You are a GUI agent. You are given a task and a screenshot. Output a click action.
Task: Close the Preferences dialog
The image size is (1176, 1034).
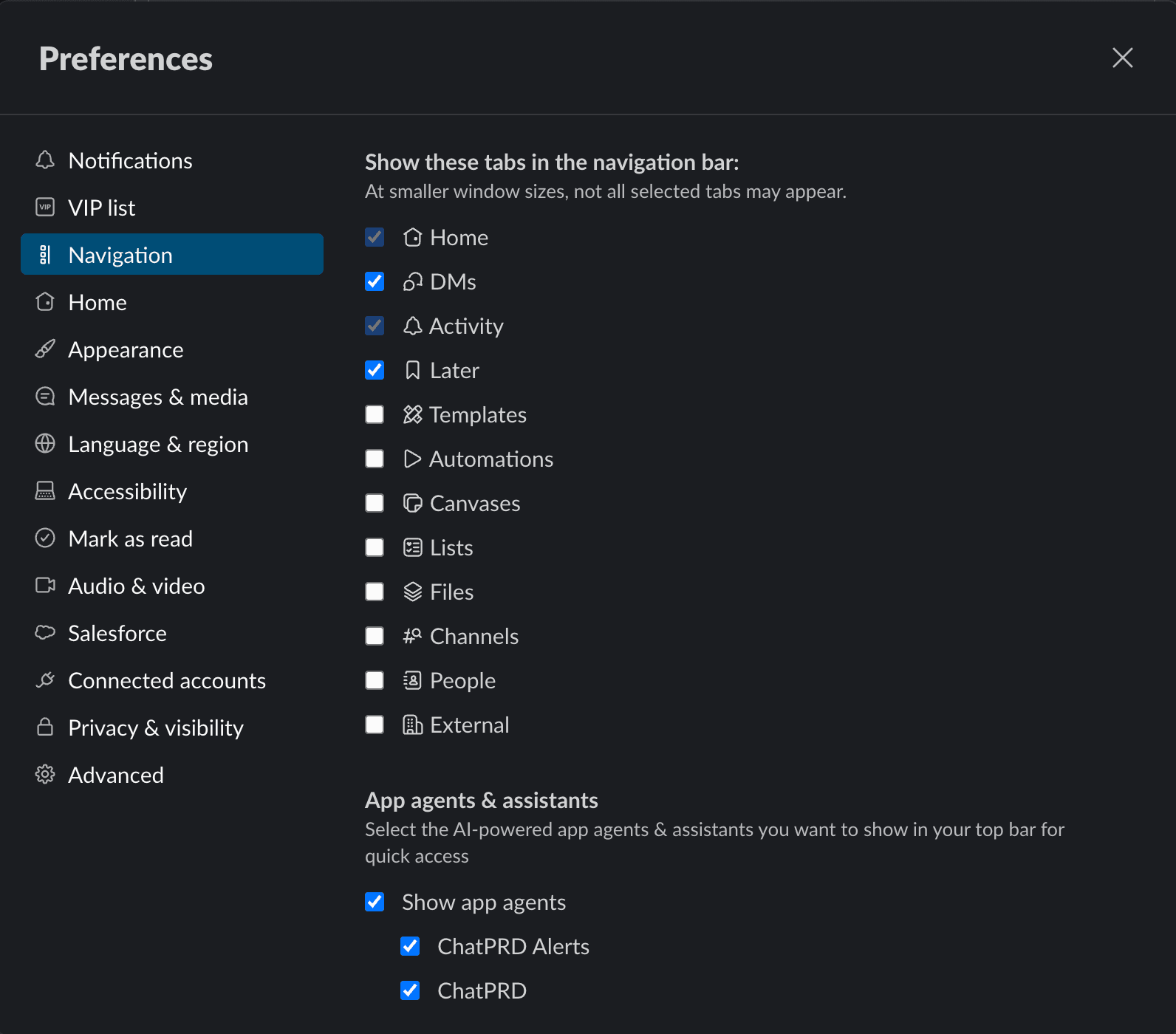coord(1122,58)
